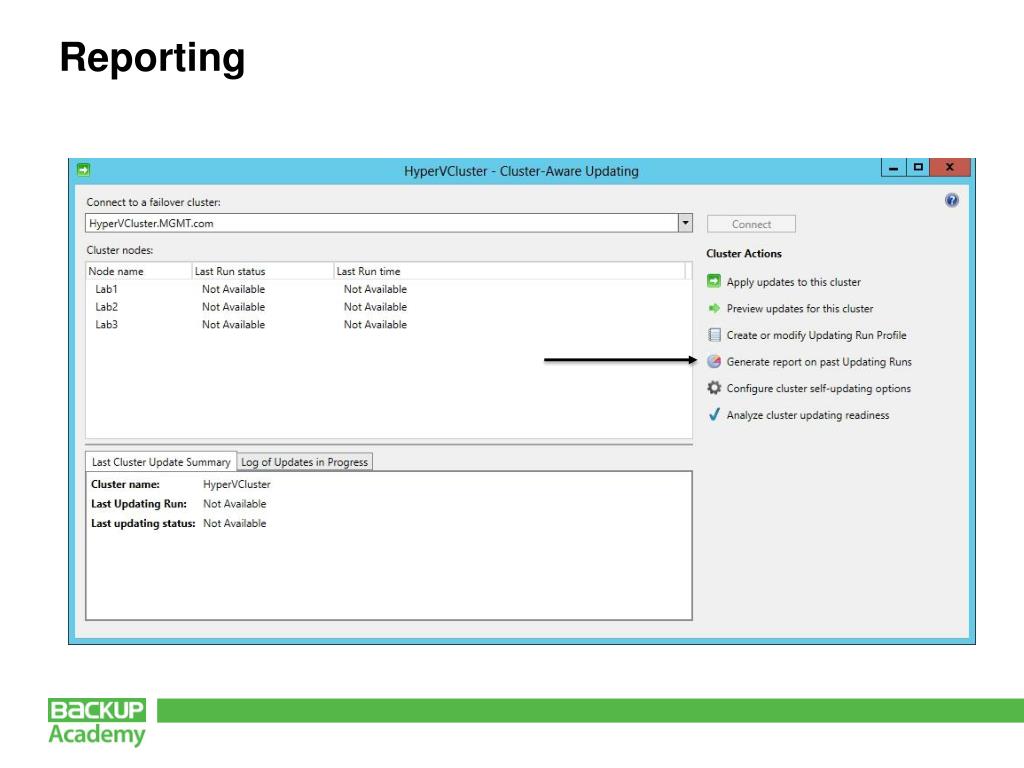Image resolution: width=1024 pixels, height=768 pixels.
Task: Expand the failover cluster dropdown arrow
Action: (685, 223)
